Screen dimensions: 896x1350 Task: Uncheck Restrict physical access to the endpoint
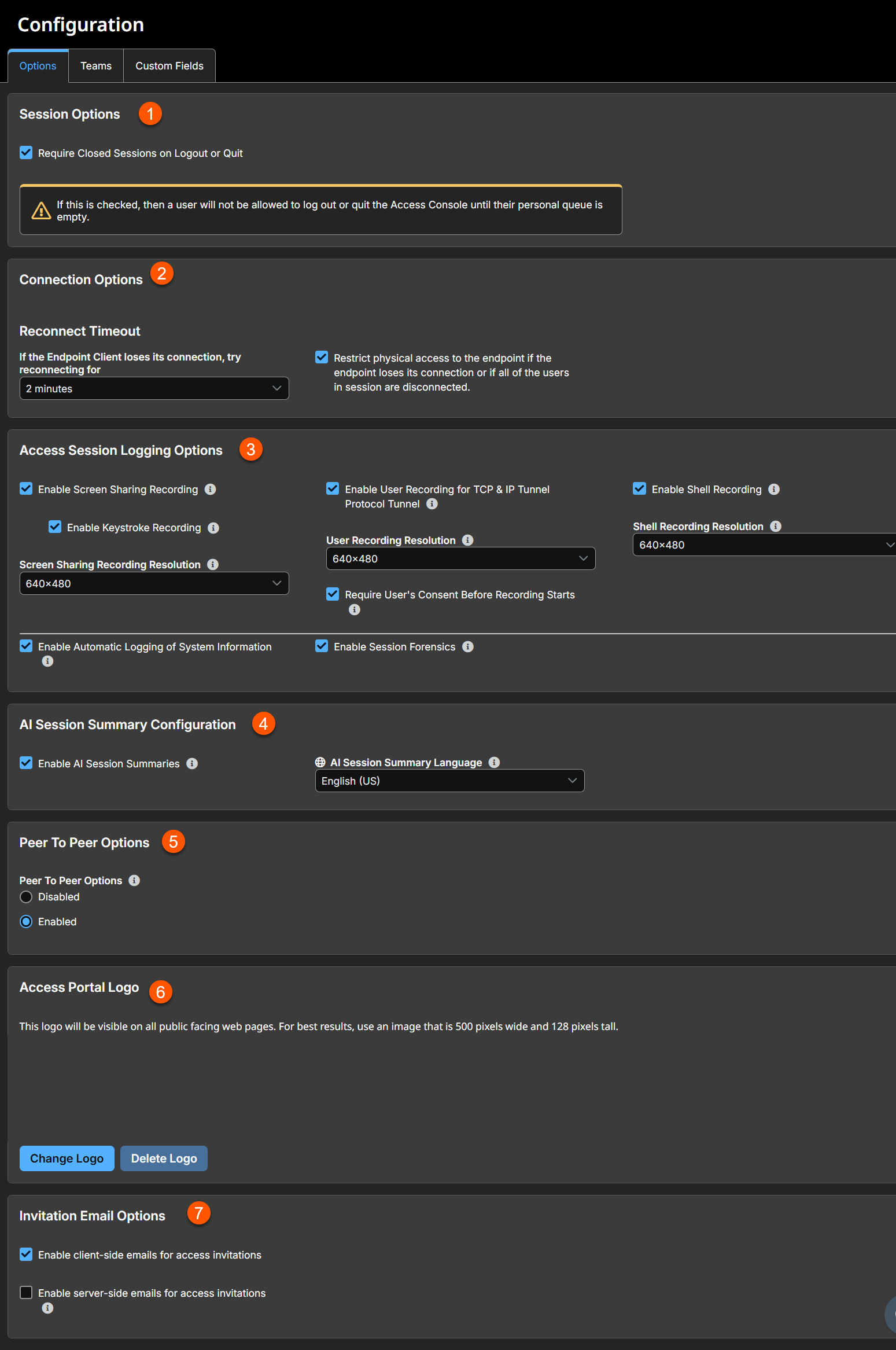(322, 358)
